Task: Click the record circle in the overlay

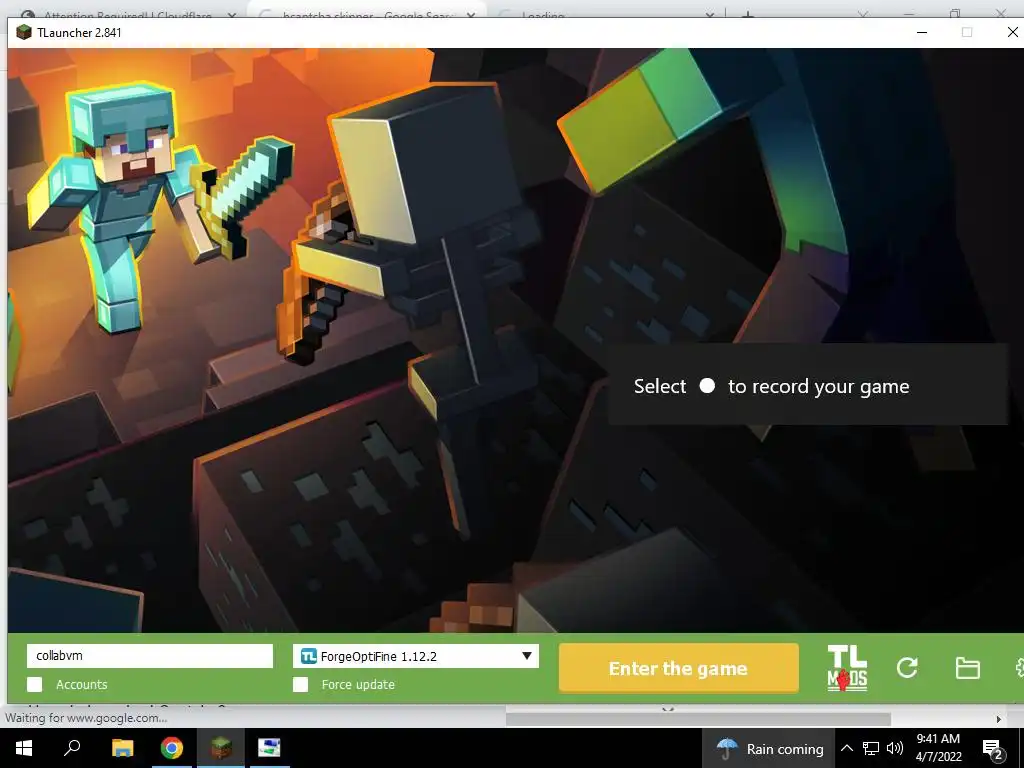Action: 707,385
